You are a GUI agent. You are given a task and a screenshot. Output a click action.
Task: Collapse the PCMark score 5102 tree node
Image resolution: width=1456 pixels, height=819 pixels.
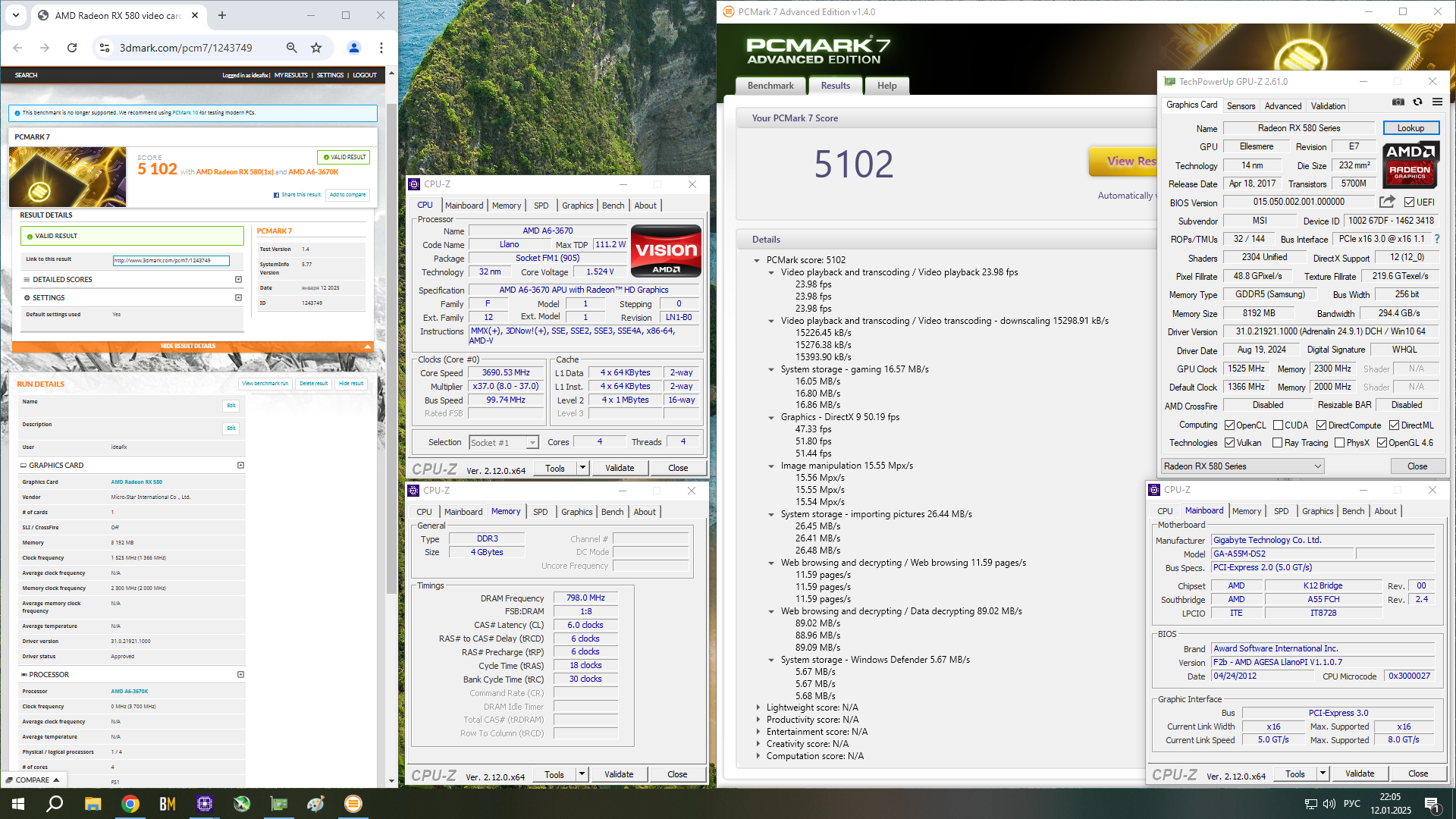pyautogui.click(x=757, y=260)
